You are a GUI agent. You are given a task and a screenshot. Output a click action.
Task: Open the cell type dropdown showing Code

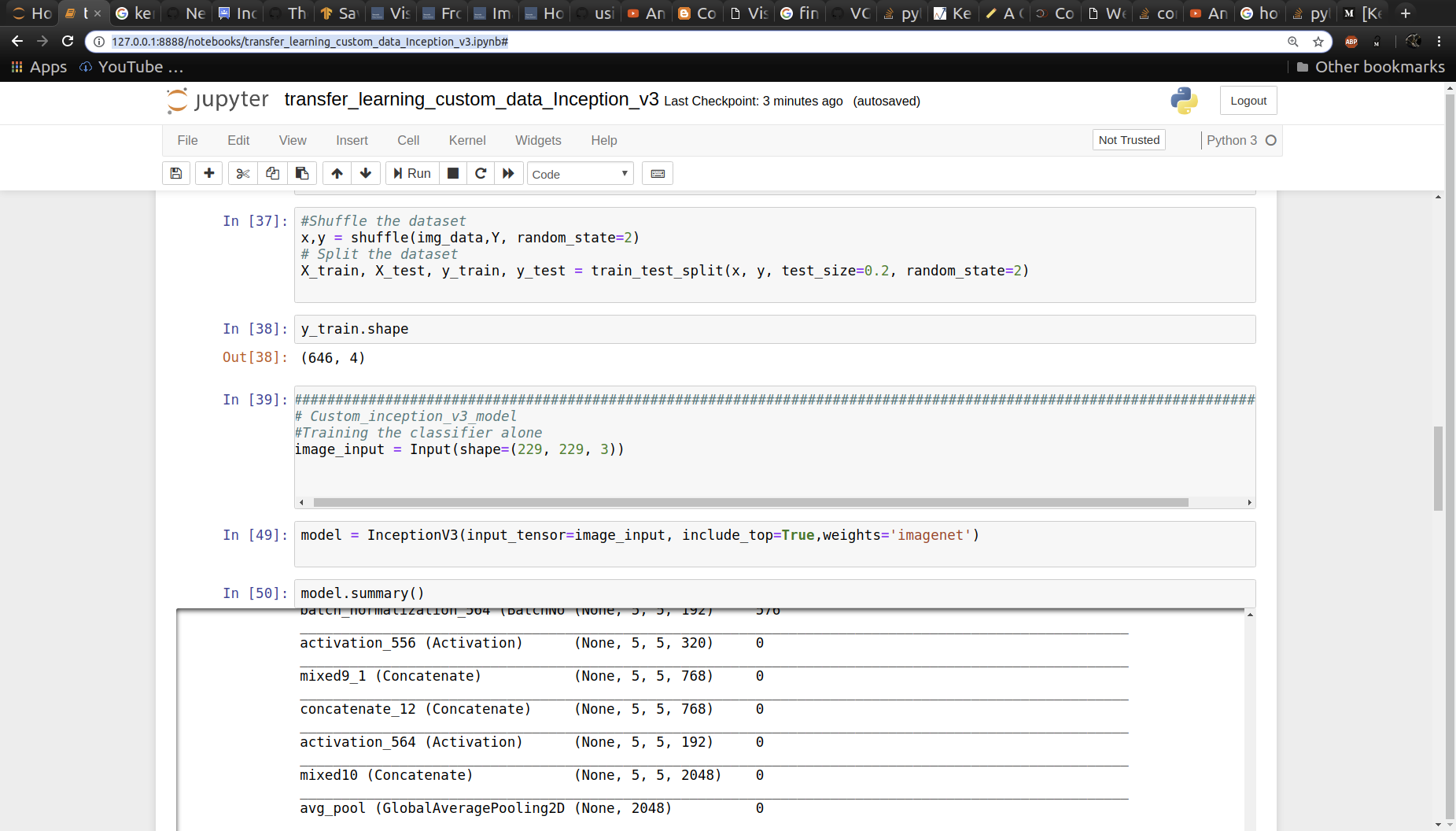pos(580,173)
